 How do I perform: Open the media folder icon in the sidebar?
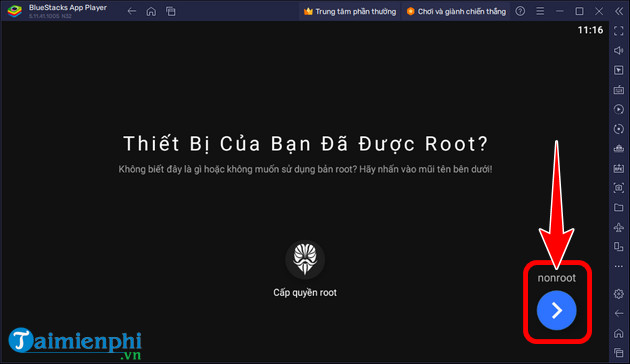[619, 207]
